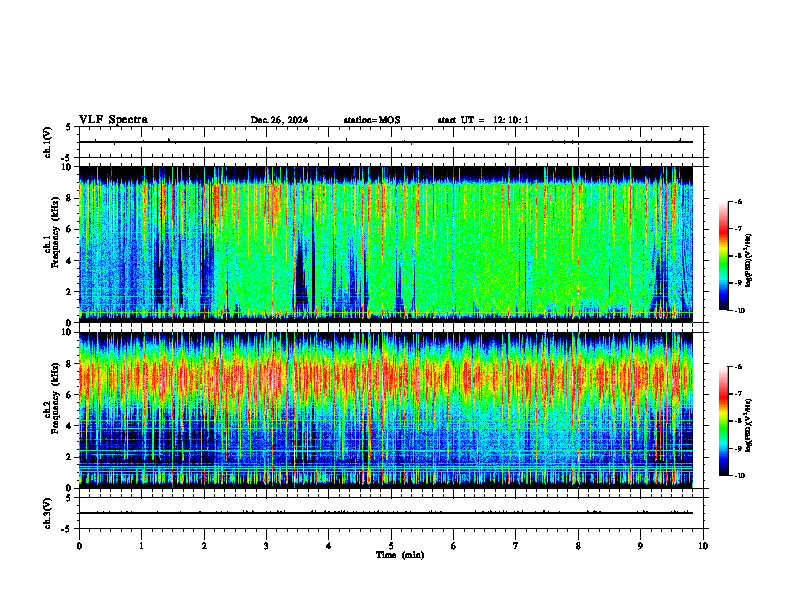Click the "VLF Spectra" title text
This screenshot has height=612, width=792.
pyautogui.click(x=113, y=120)
